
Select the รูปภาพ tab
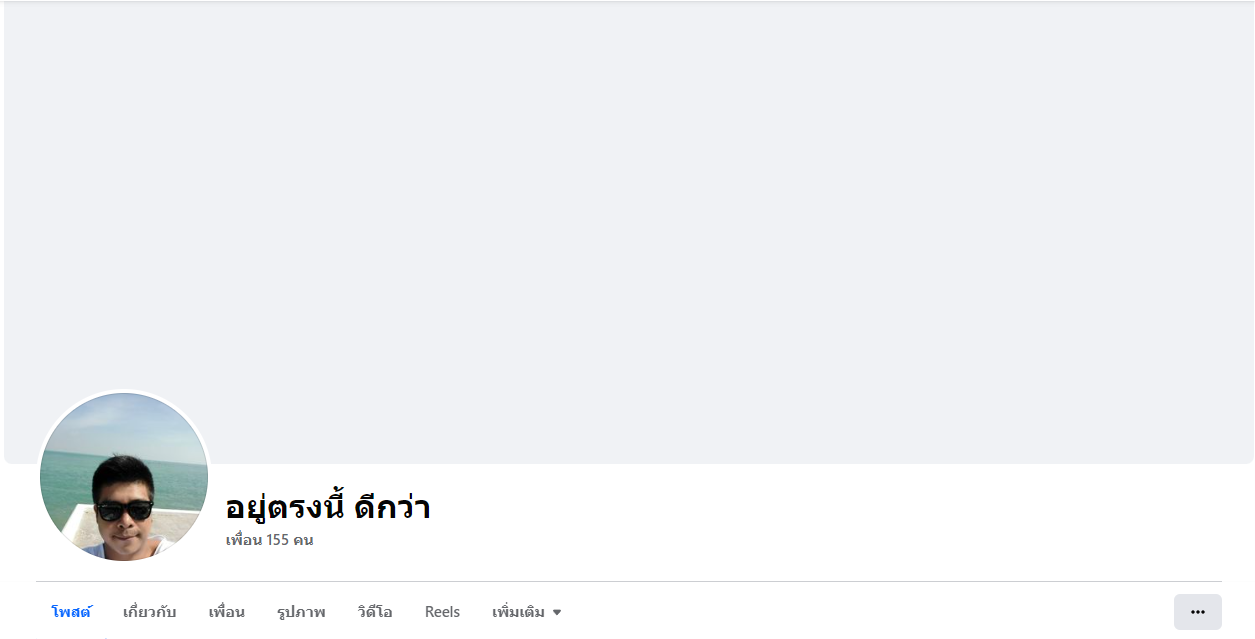301,612
